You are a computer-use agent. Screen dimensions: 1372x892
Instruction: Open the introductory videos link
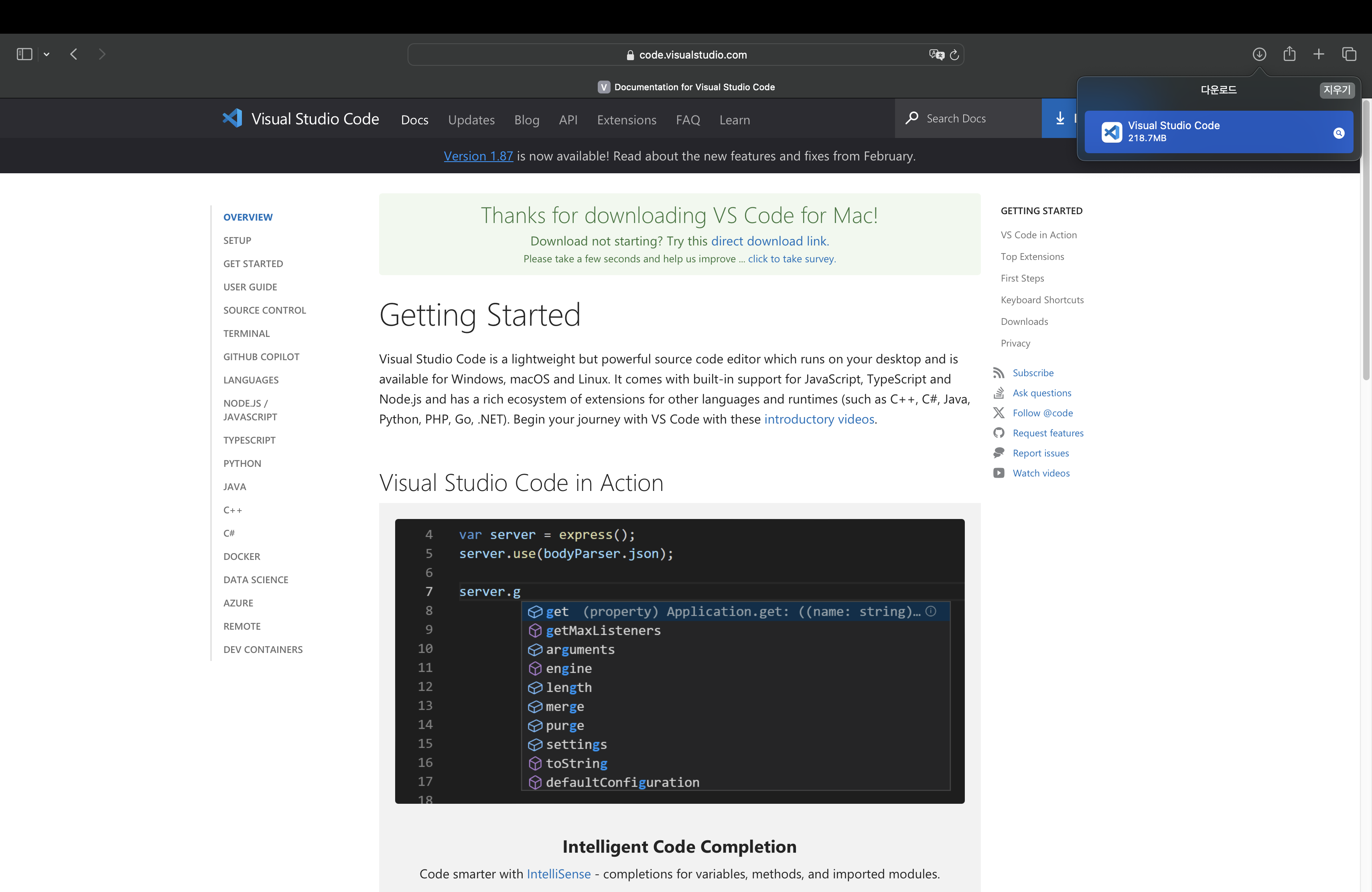[819, 419]
